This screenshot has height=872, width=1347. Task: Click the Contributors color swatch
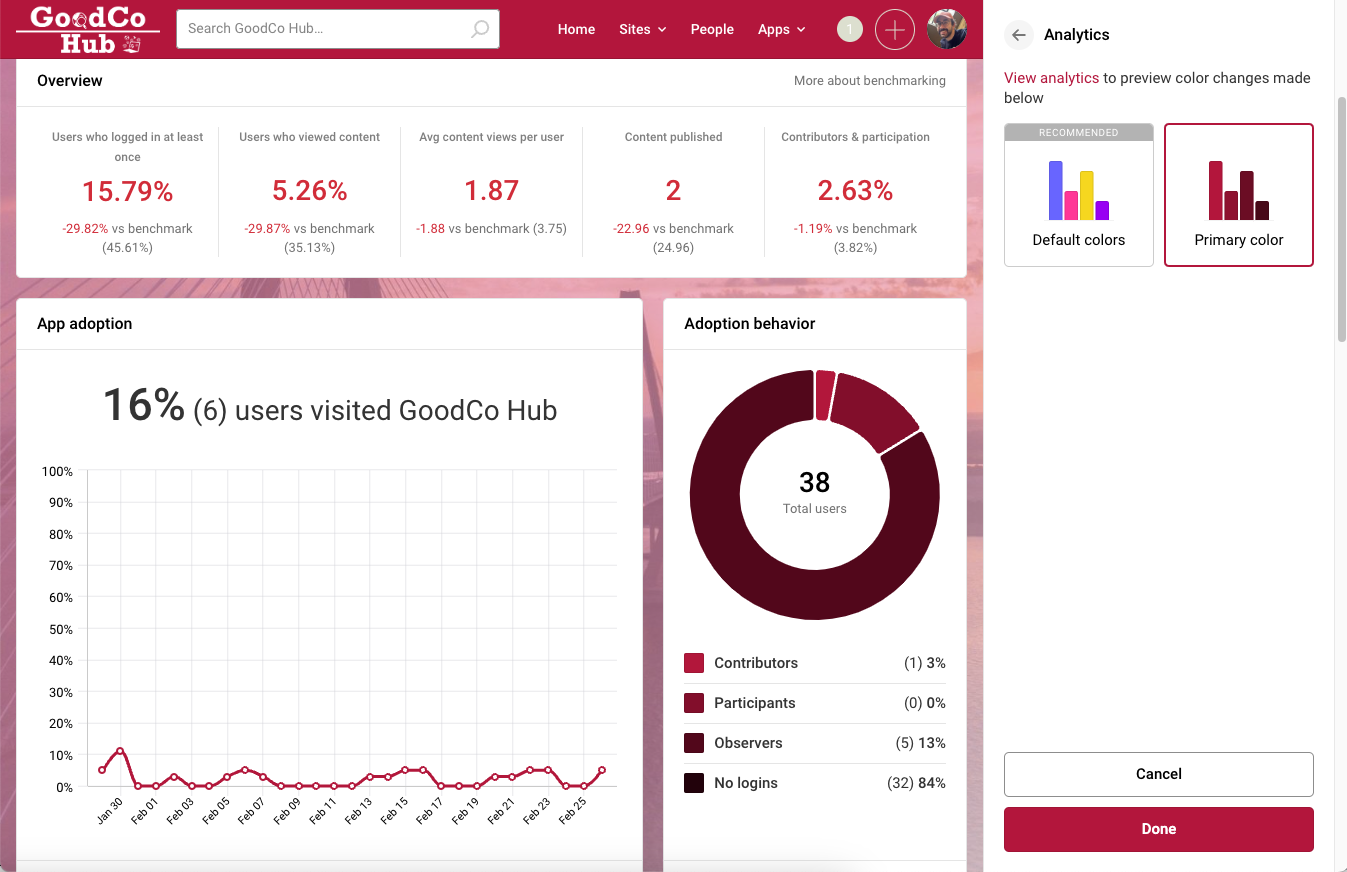click(694, 662)
